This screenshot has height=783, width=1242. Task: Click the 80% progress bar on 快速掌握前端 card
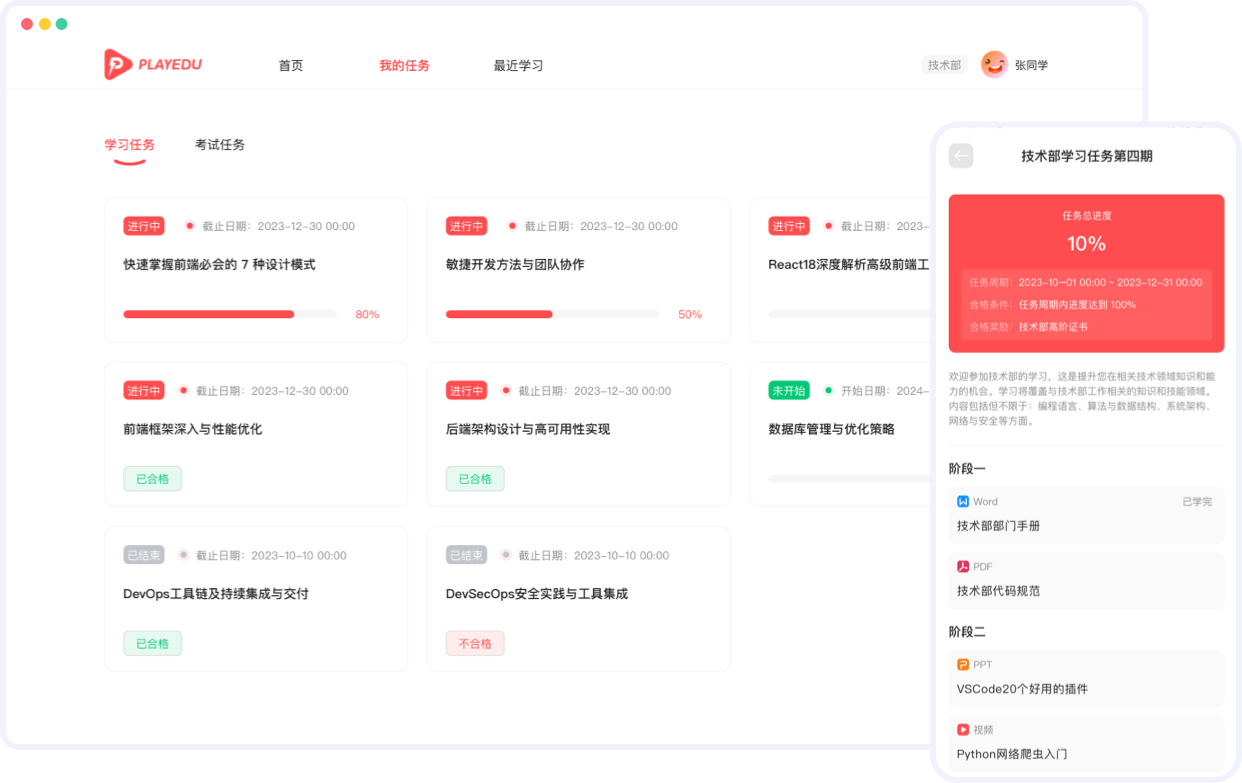coord(229,314)
